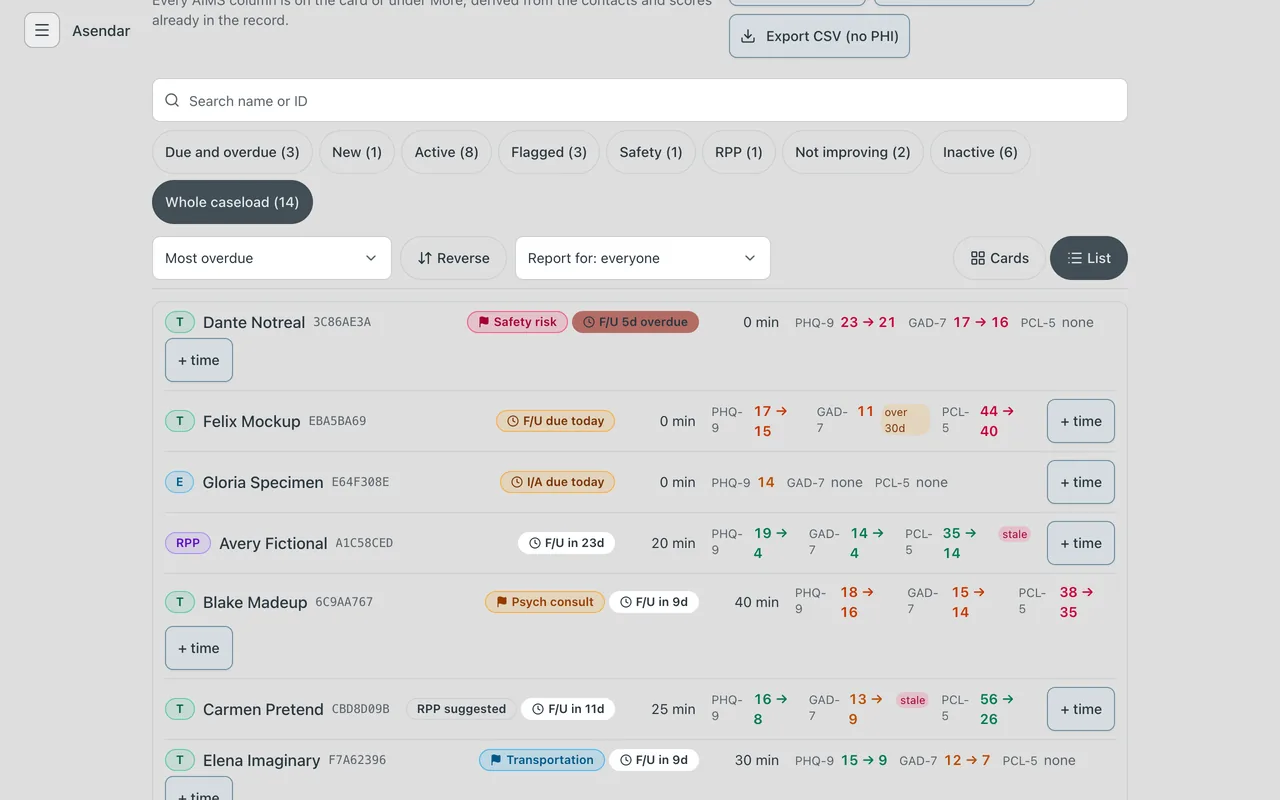Switch to List view

coord(1089,258)
